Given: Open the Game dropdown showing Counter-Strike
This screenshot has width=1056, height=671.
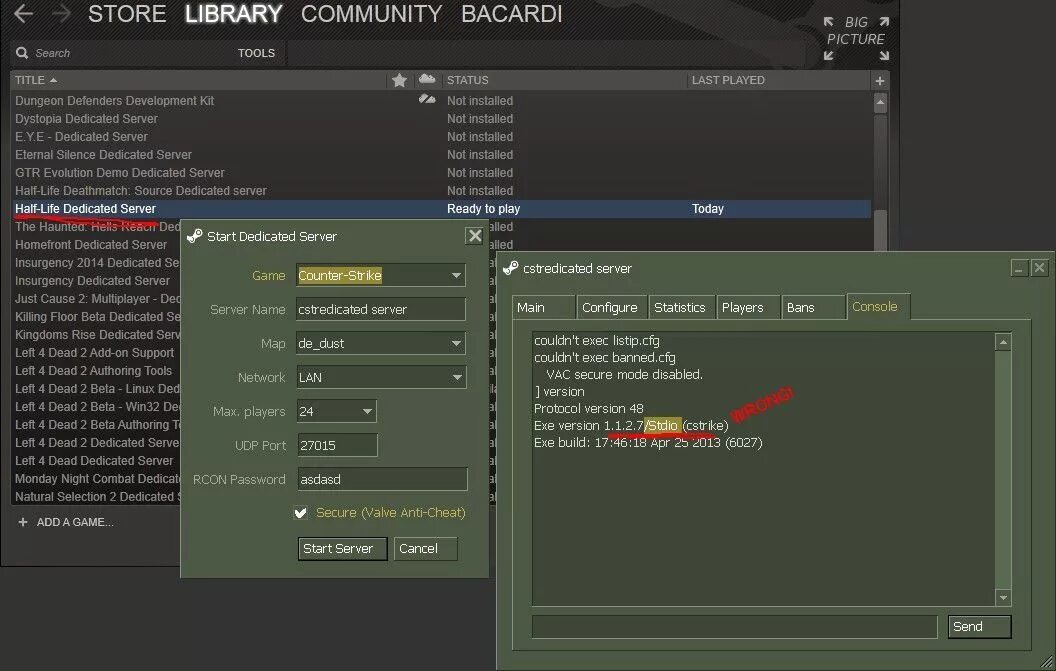Looking at the screenshot, I should pyautogui.click(x=381, y=275).
